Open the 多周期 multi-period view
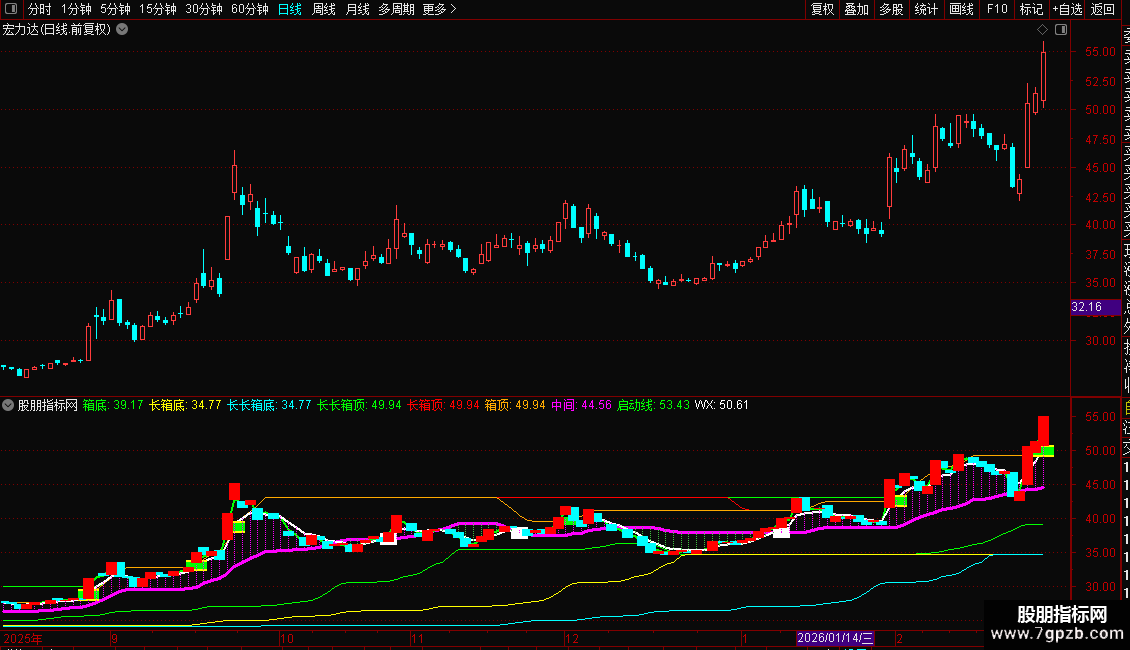The height and width of the screenshot is (650, 1130). pyautogui.click(x=397, y=10)
